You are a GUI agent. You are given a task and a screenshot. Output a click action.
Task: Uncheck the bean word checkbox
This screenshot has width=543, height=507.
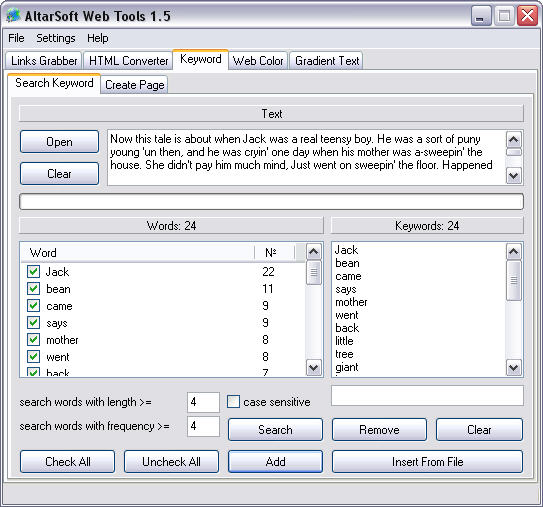pyautogui.click(x=33, y=288)
